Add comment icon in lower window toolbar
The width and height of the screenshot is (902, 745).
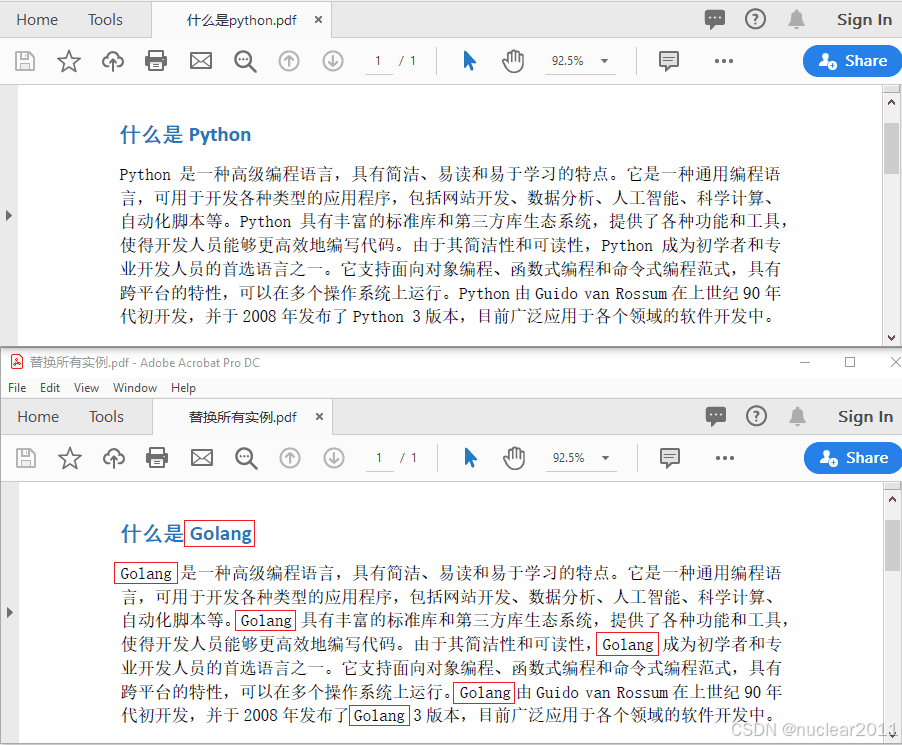tap(670, 458)
